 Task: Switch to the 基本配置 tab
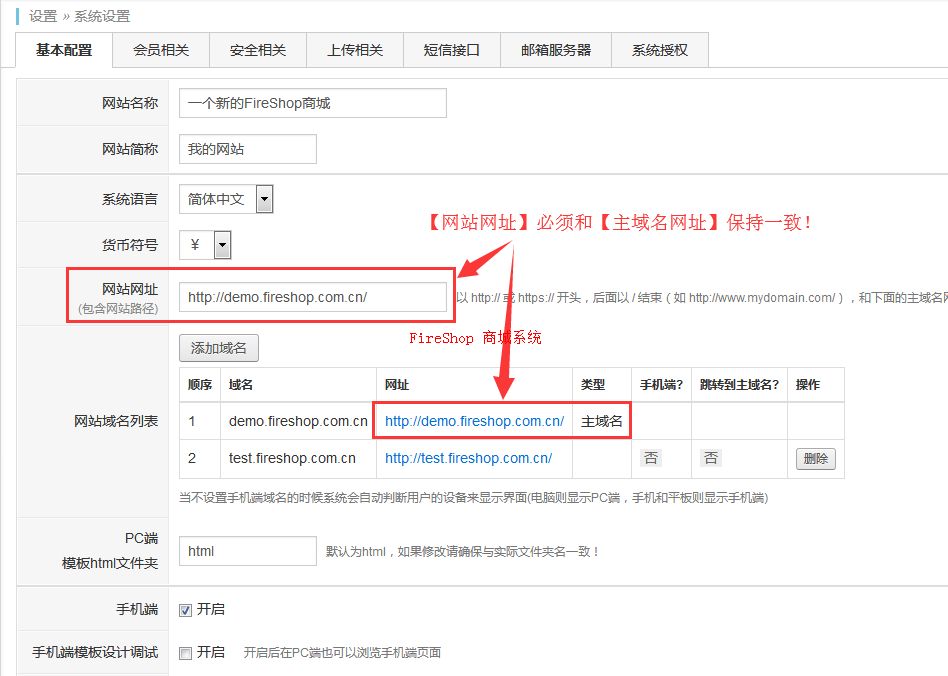pyautogui.click(x=64, y=50)
